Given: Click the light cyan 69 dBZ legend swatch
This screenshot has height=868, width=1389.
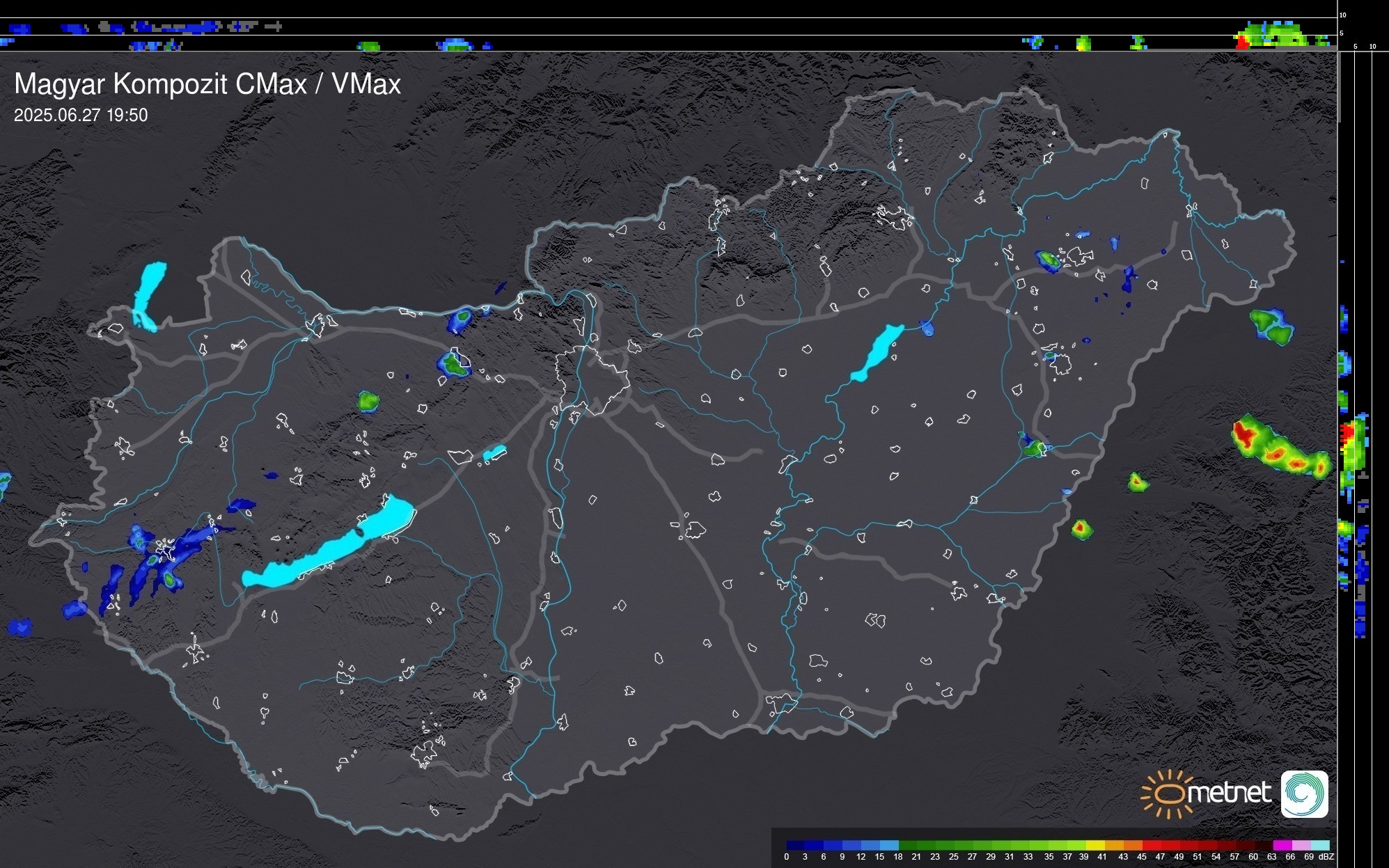Looking at the screenshot, I should click(x=1319, y=845).
